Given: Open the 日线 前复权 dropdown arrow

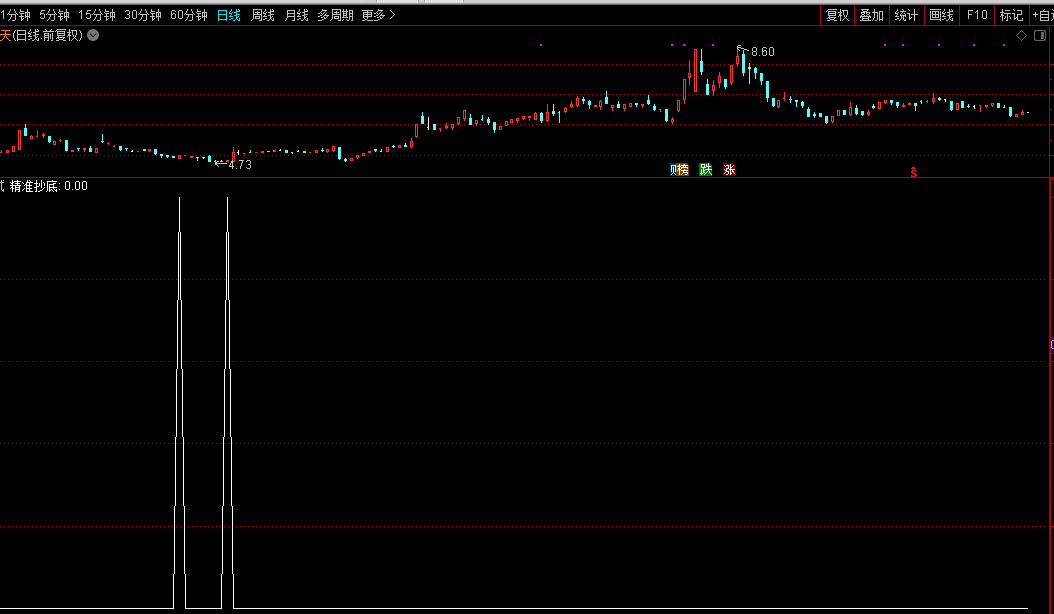Looking at the screenshot, I should [x=93, y=35].
